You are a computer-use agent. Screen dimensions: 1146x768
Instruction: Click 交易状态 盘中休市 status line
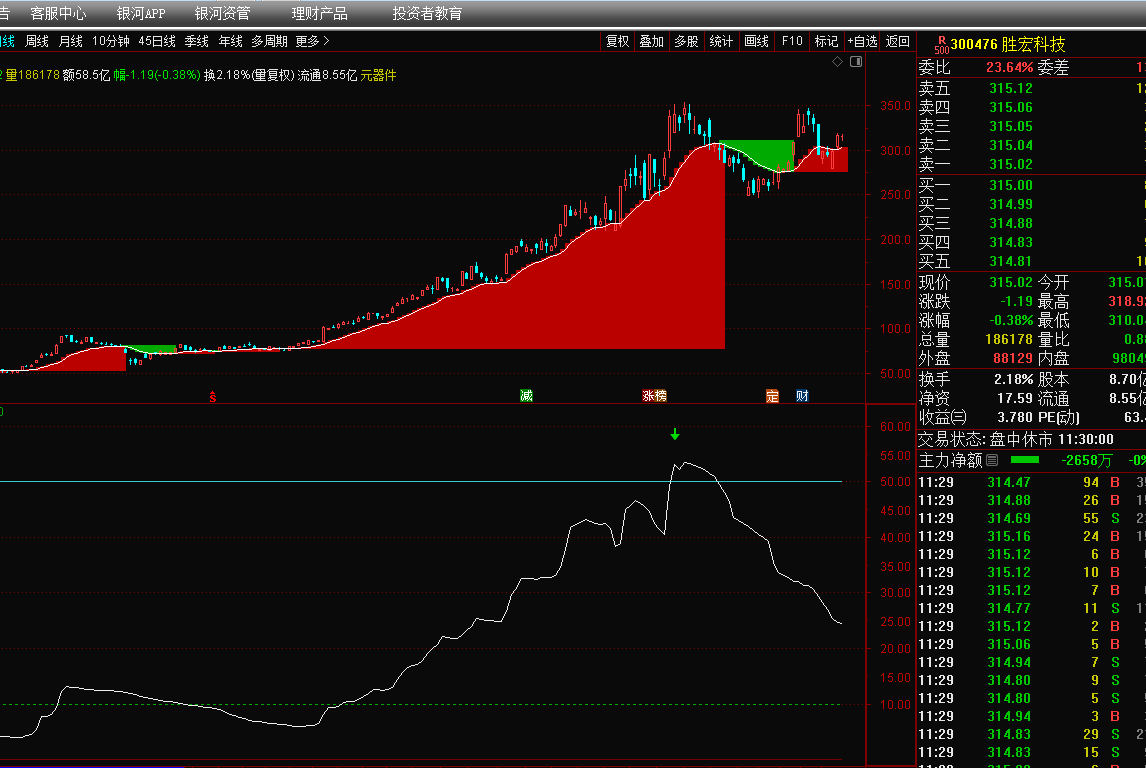(1016, 439)
